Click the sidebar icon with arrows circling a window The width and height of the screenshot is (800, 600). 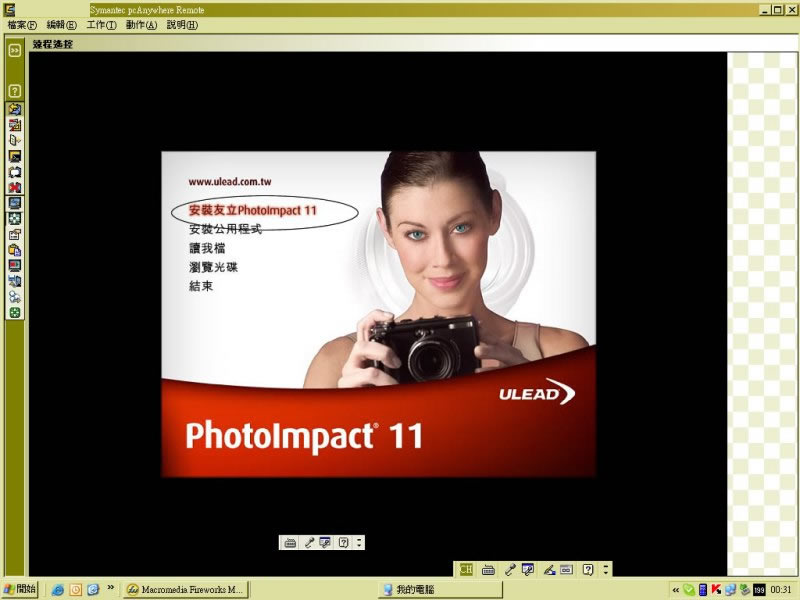[15, 172]
